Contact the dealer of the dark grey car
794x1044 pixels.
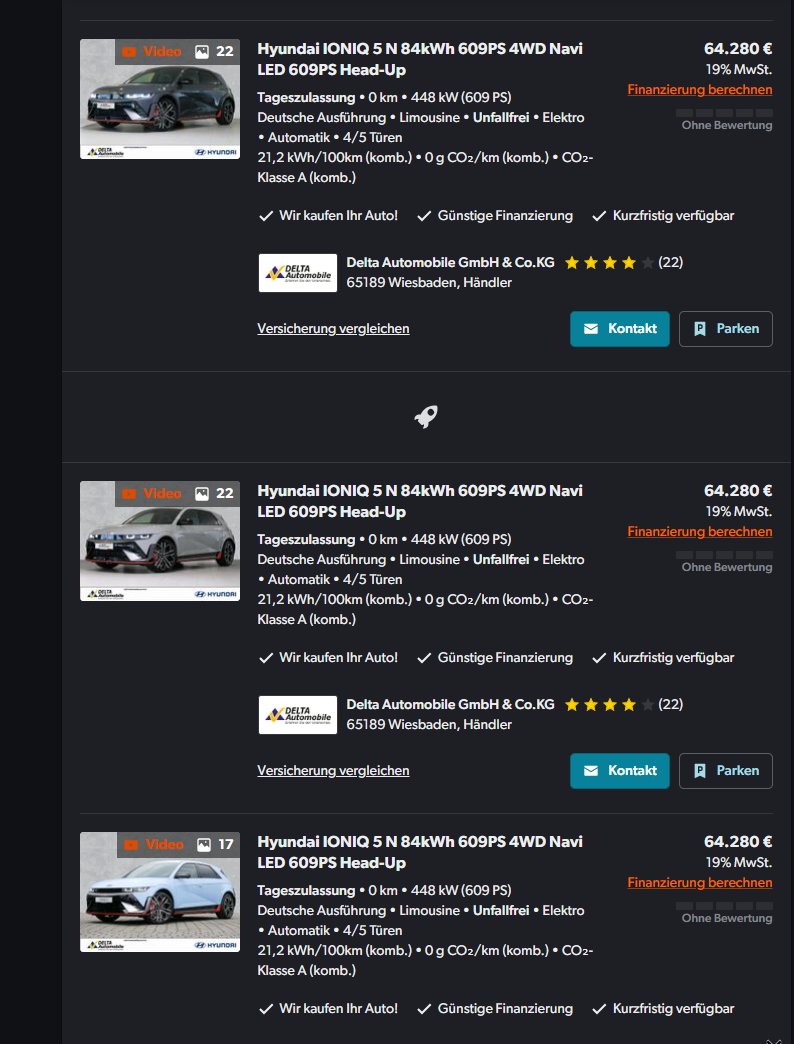[620, 329]
